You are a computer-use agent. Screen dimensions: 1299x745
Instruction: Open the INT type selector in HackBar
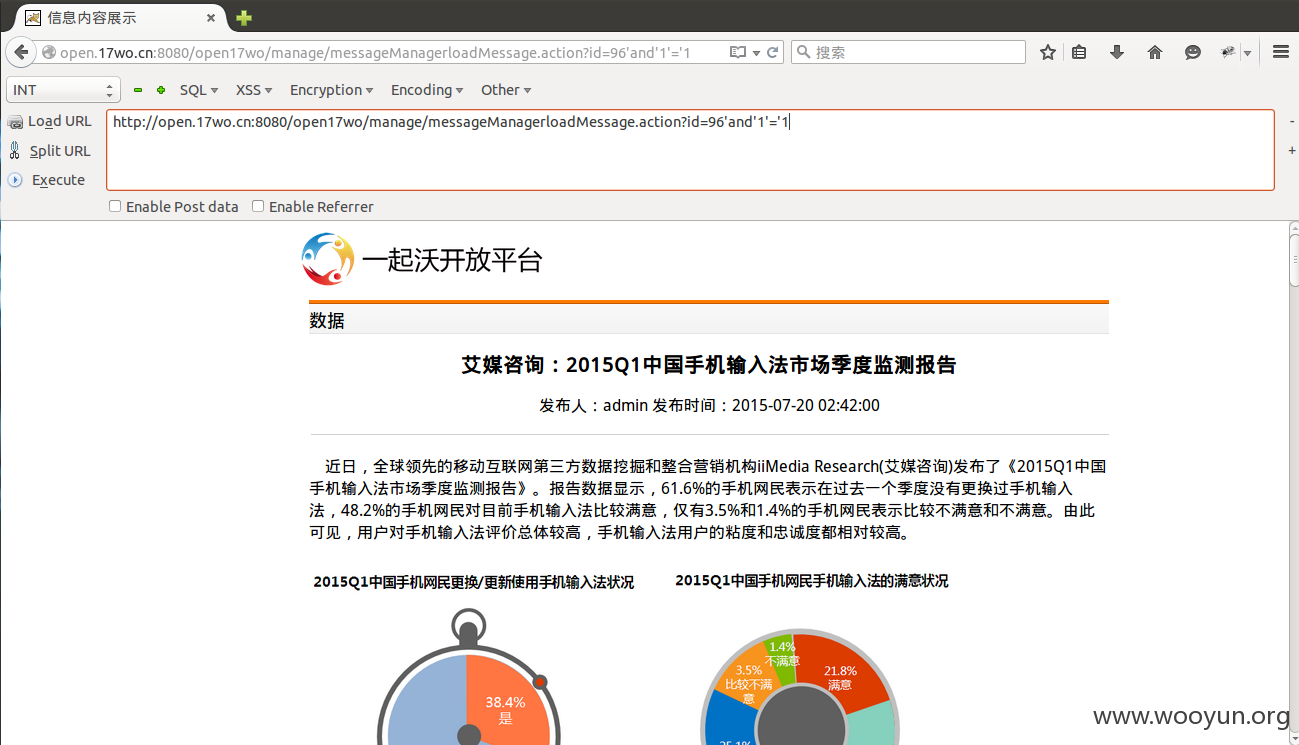63,90
